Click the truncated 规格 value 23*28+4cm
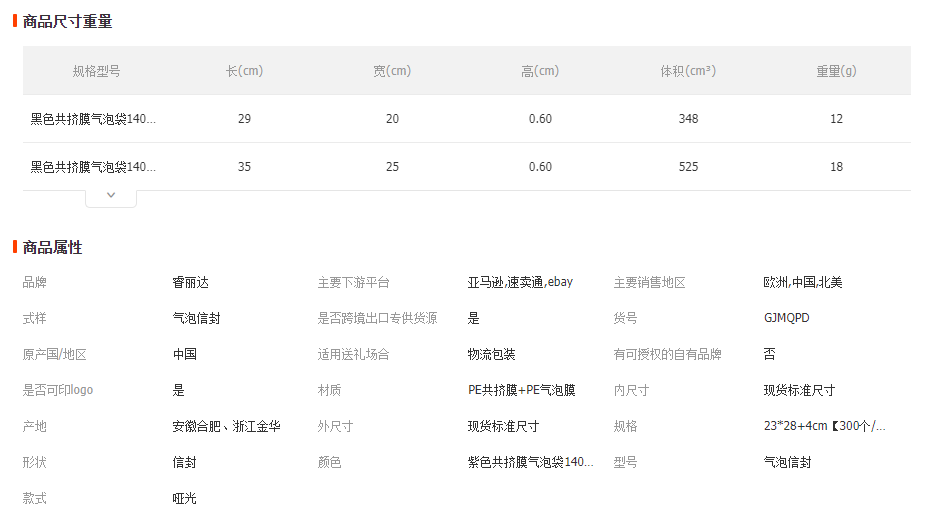The image size is (932, 519). 824,426
